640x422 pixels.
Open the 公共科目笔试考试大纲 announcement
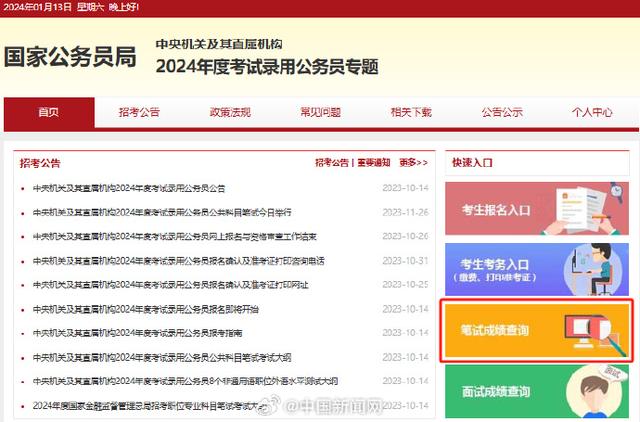162,357
